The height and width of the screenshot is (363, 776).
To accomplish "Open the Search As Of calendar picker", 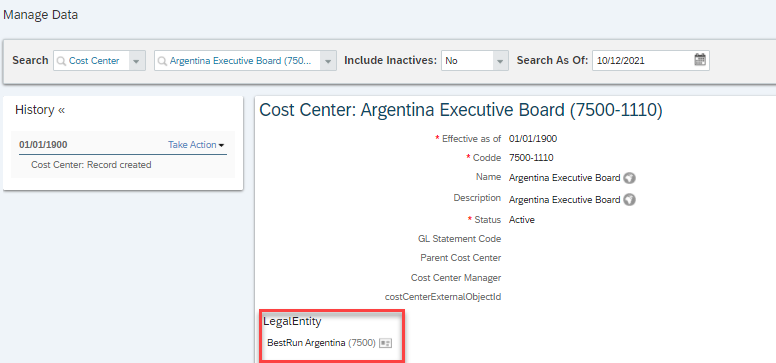I will click(x=700, y=60).
